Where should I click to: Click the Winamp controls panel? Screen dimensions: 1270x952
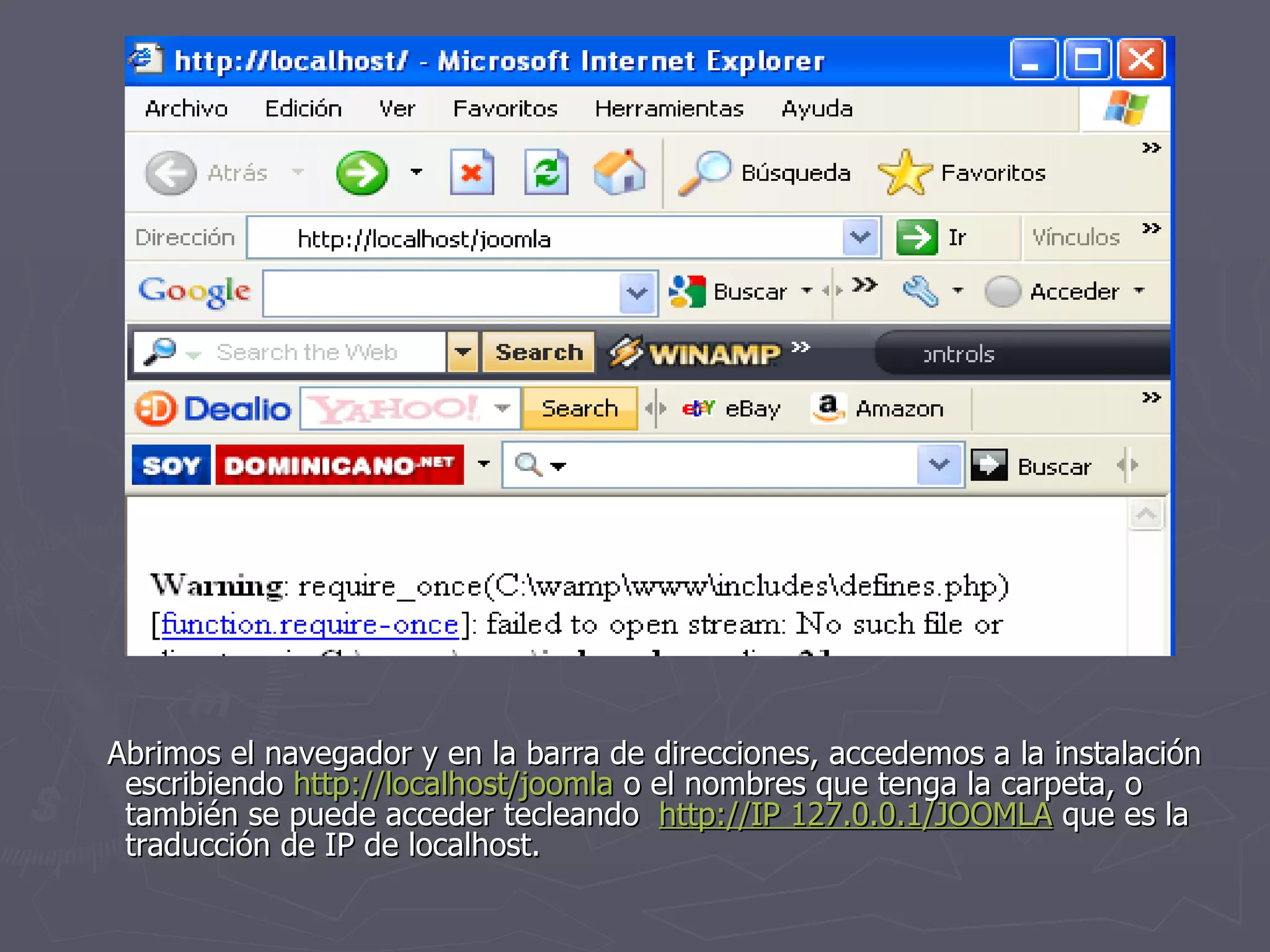[1023, 353]
